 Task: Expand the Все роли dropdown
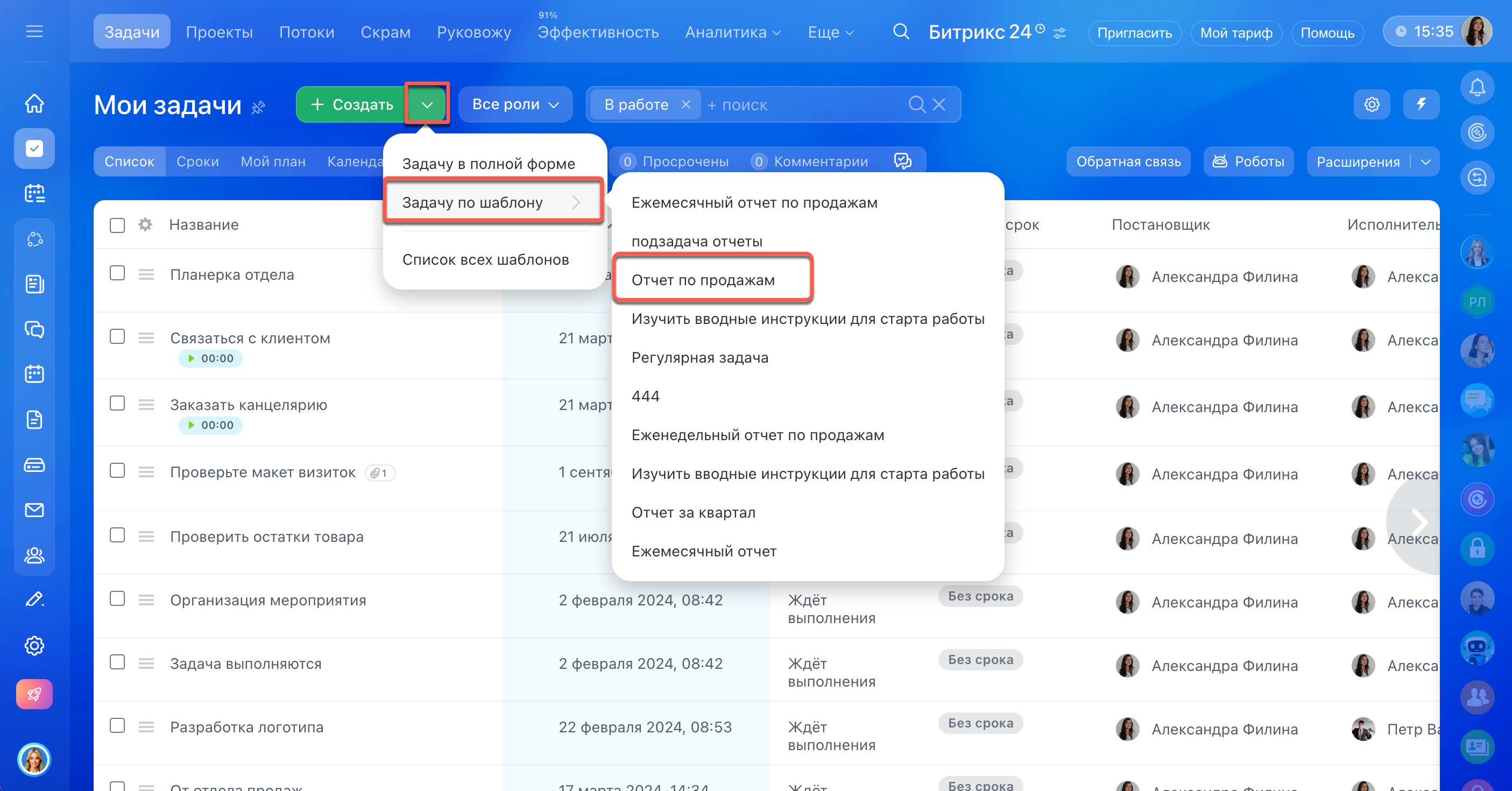(515, 104)
